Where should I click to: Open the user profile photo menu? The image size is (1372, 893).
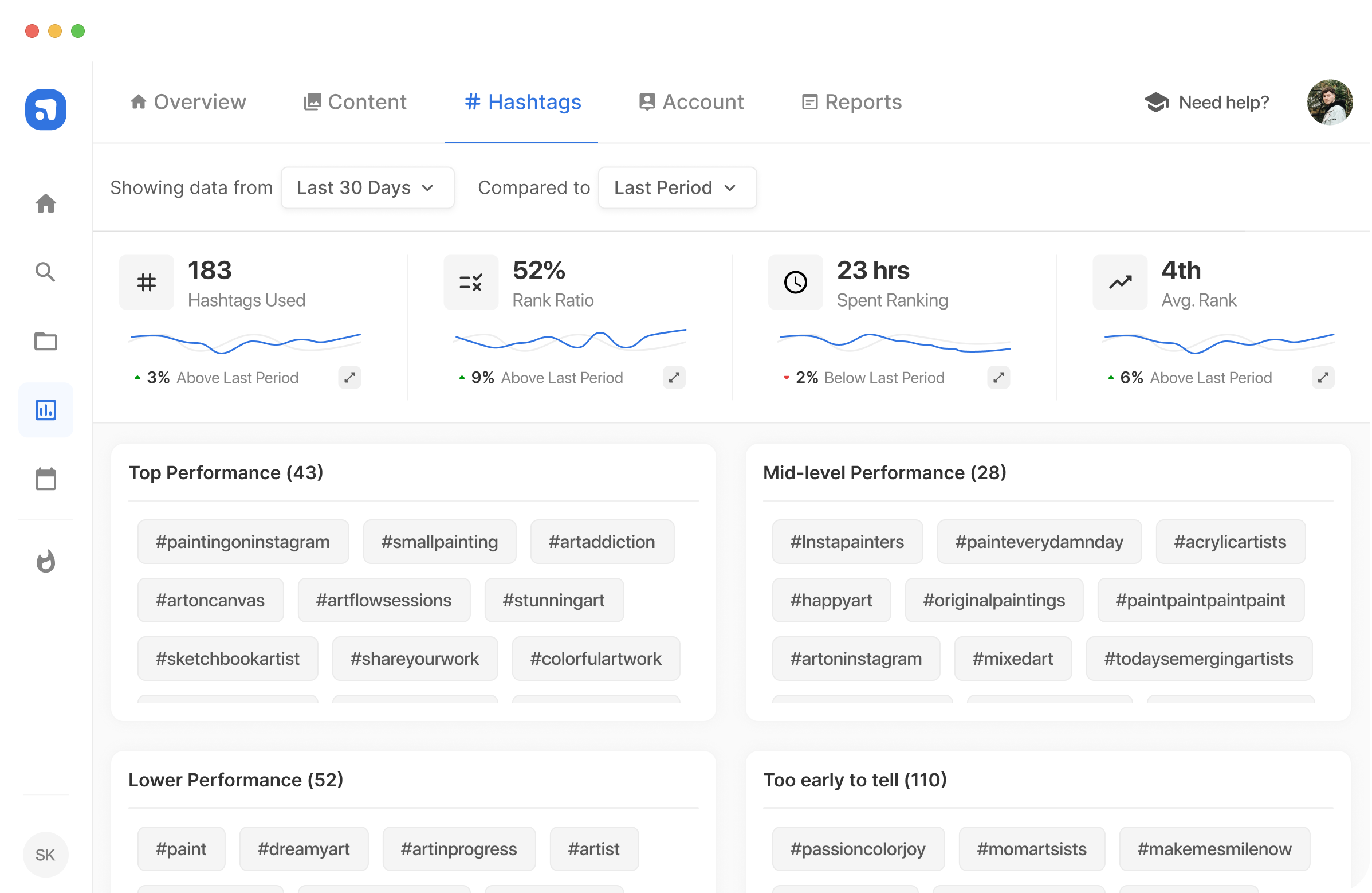tap(1330, 102)
